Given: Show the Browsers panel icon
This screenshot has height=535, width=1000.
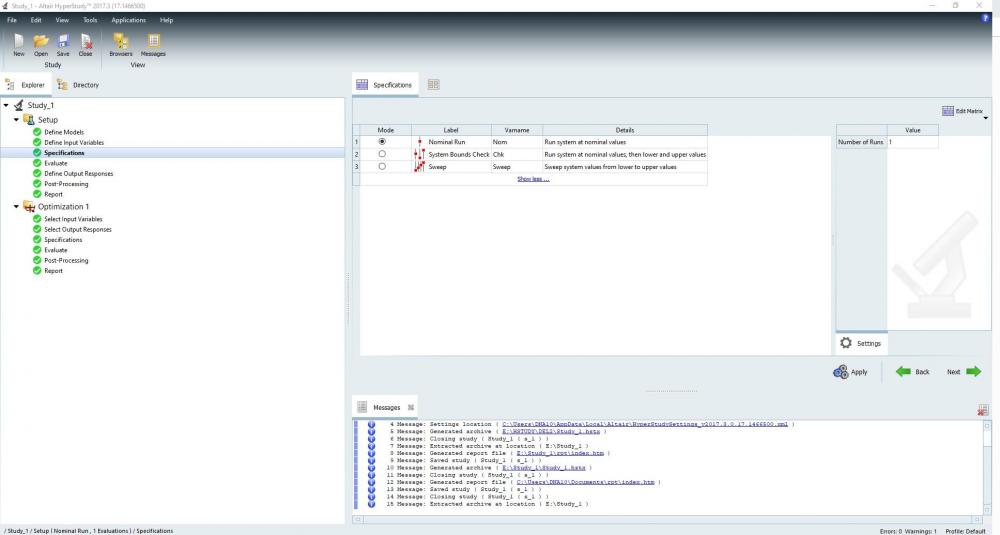Looking at the screenshot, I should pos(121,41).
